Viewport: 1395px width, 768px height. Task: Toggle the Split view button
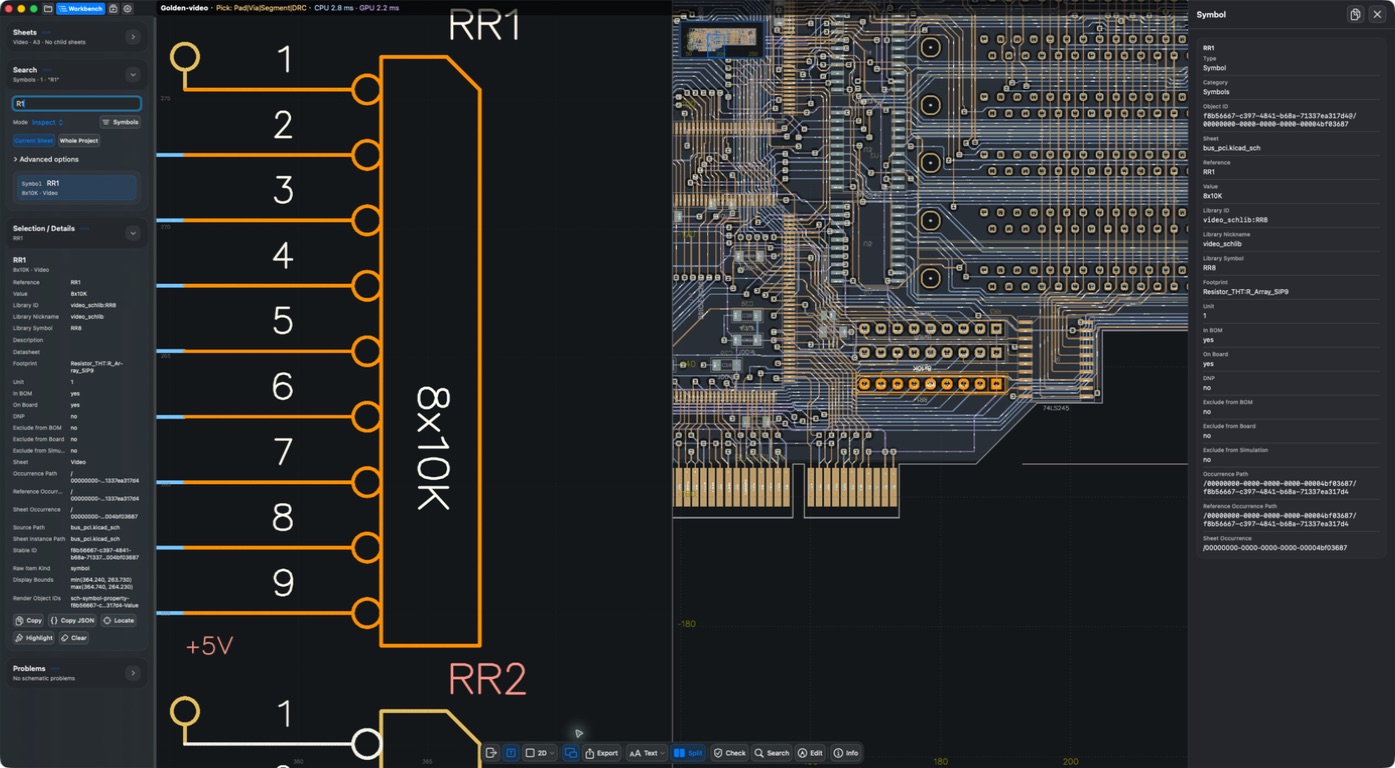pyautogui.click(x=688, y=753)
